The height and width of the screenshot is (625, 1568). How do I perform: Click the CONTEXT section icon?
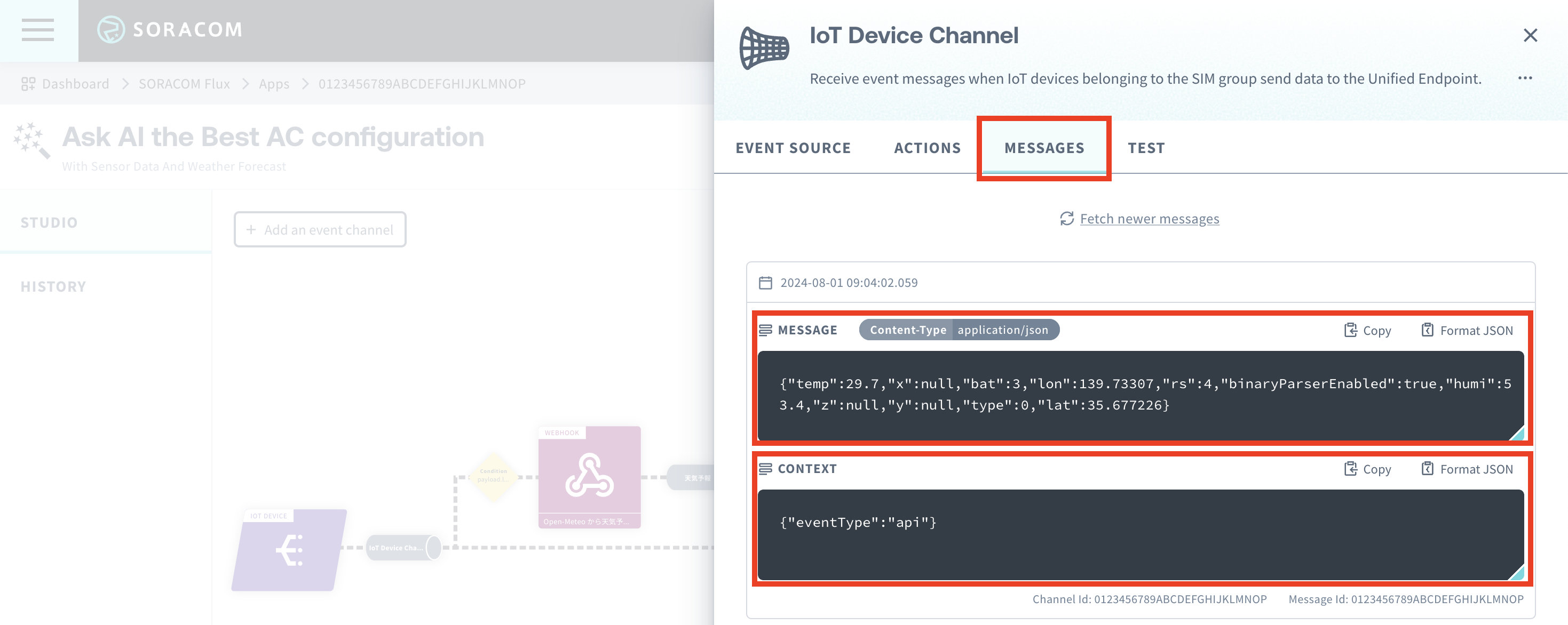(x=766, y=469)
